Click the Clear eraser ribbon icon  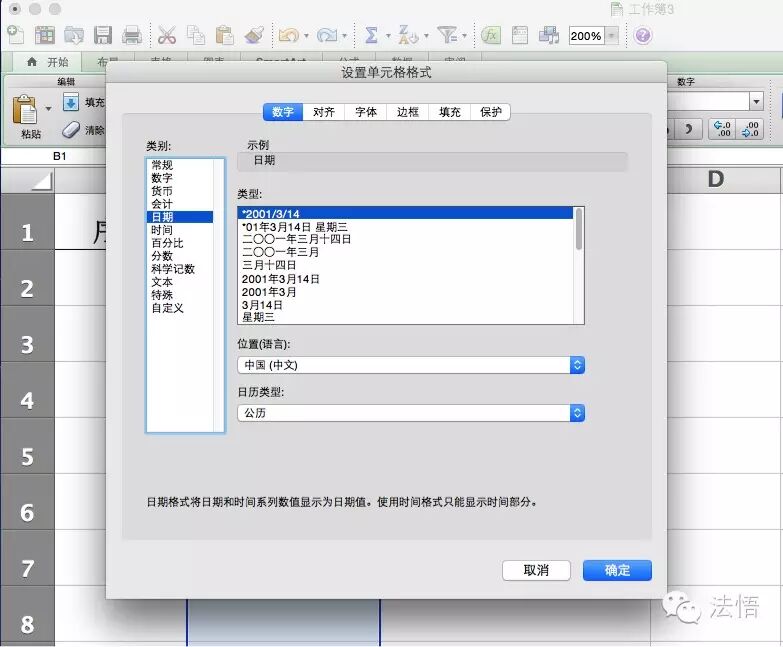(x=71, y=130)
